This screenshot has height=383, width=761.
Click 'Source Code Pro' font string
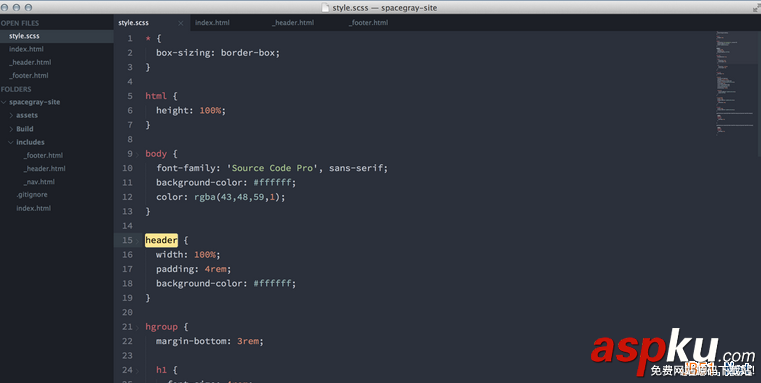click(x=272, y=168)
